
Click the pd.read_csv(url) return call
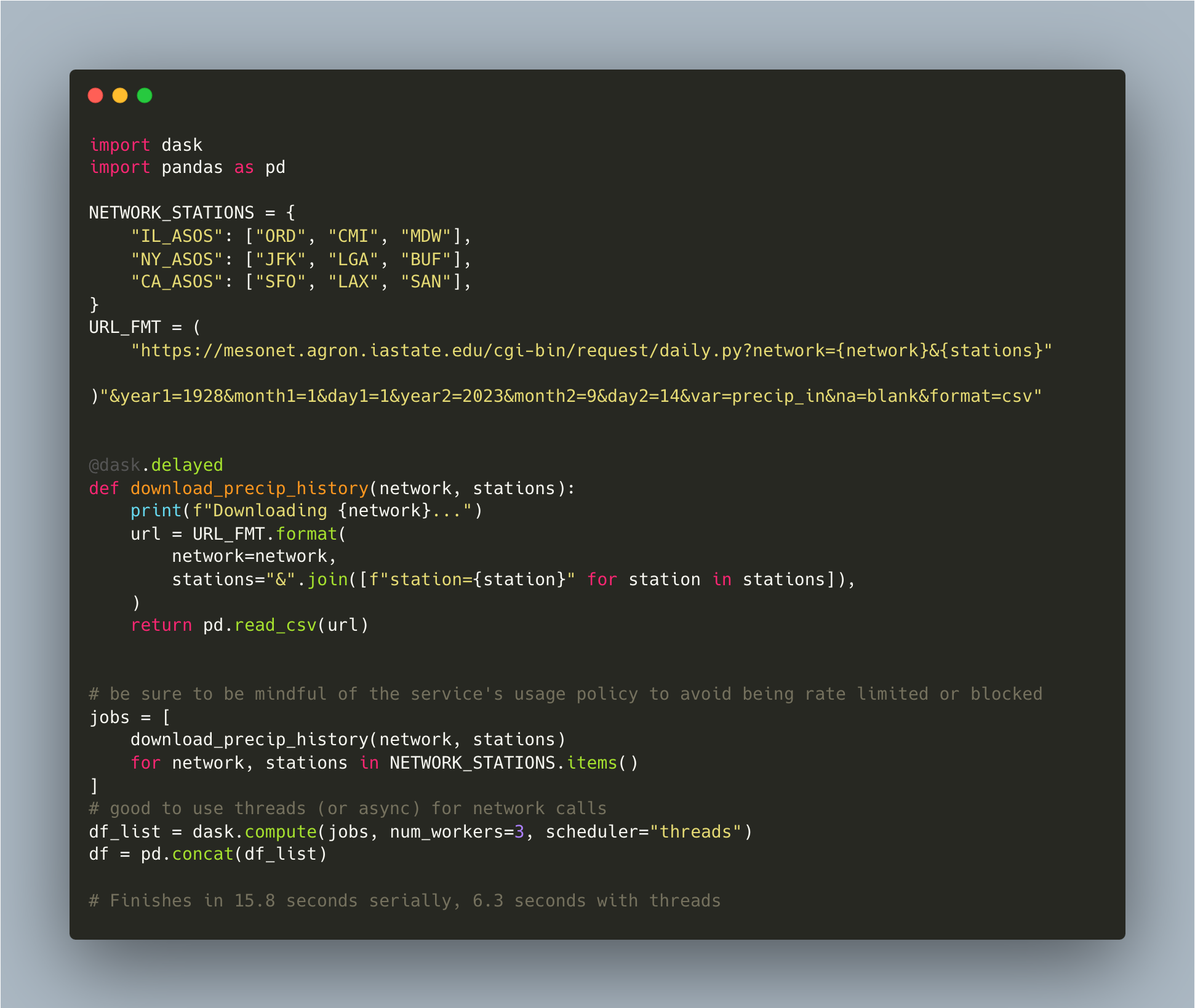tap(286, 625)
